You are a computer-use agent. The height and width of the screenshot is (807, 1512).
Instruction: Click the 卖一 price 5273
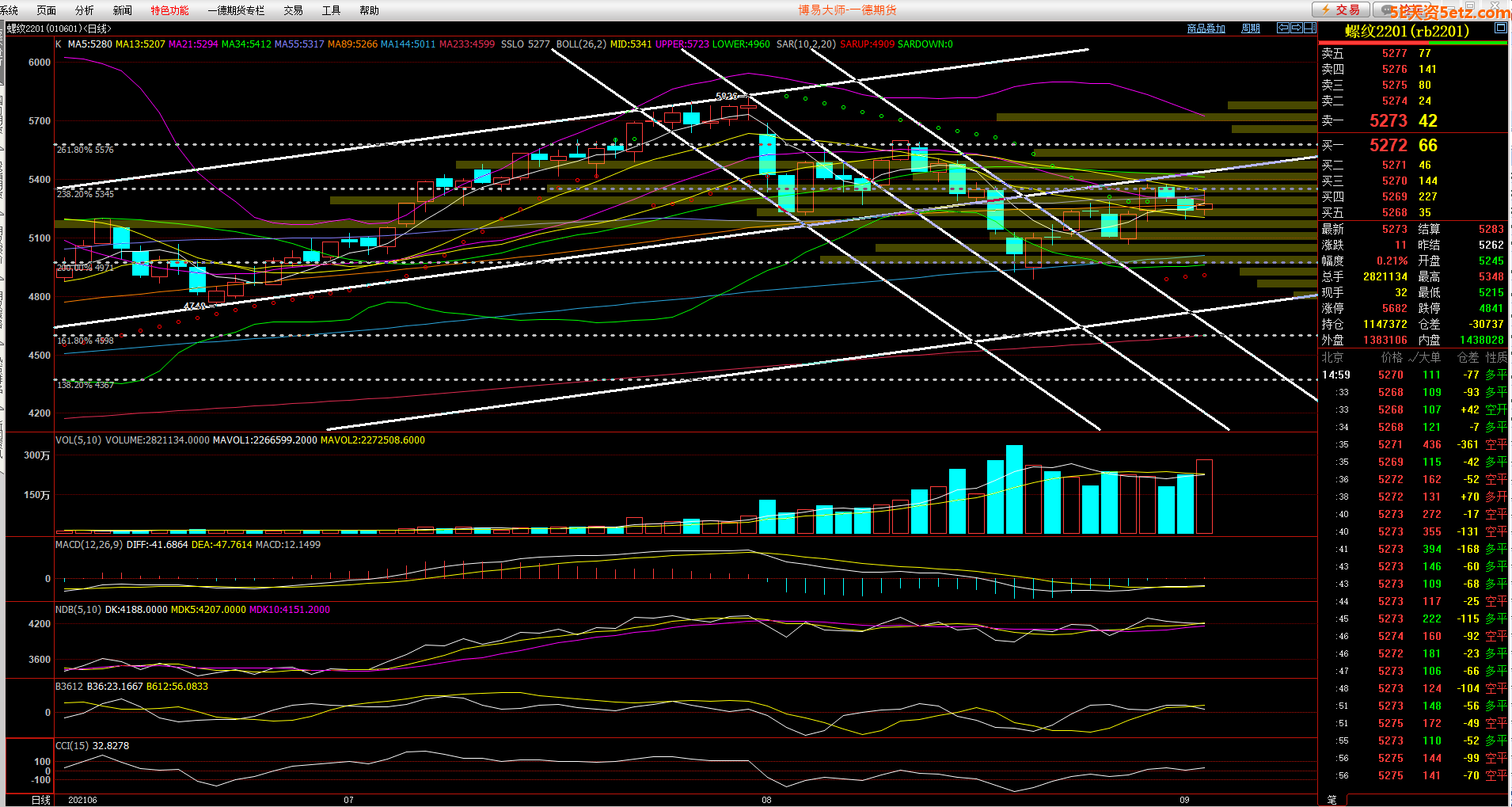tap(1389, 121)
